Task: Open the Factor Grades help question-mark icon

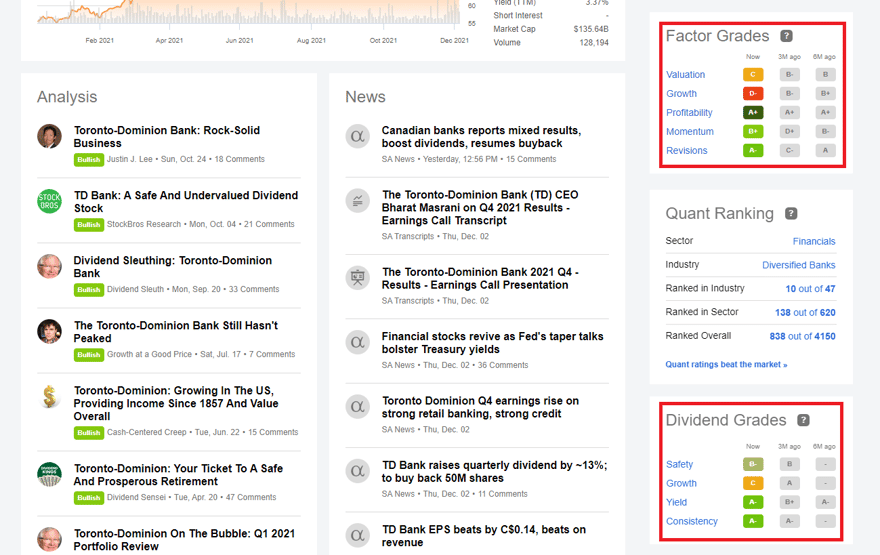Action: (x=786, y=36)
